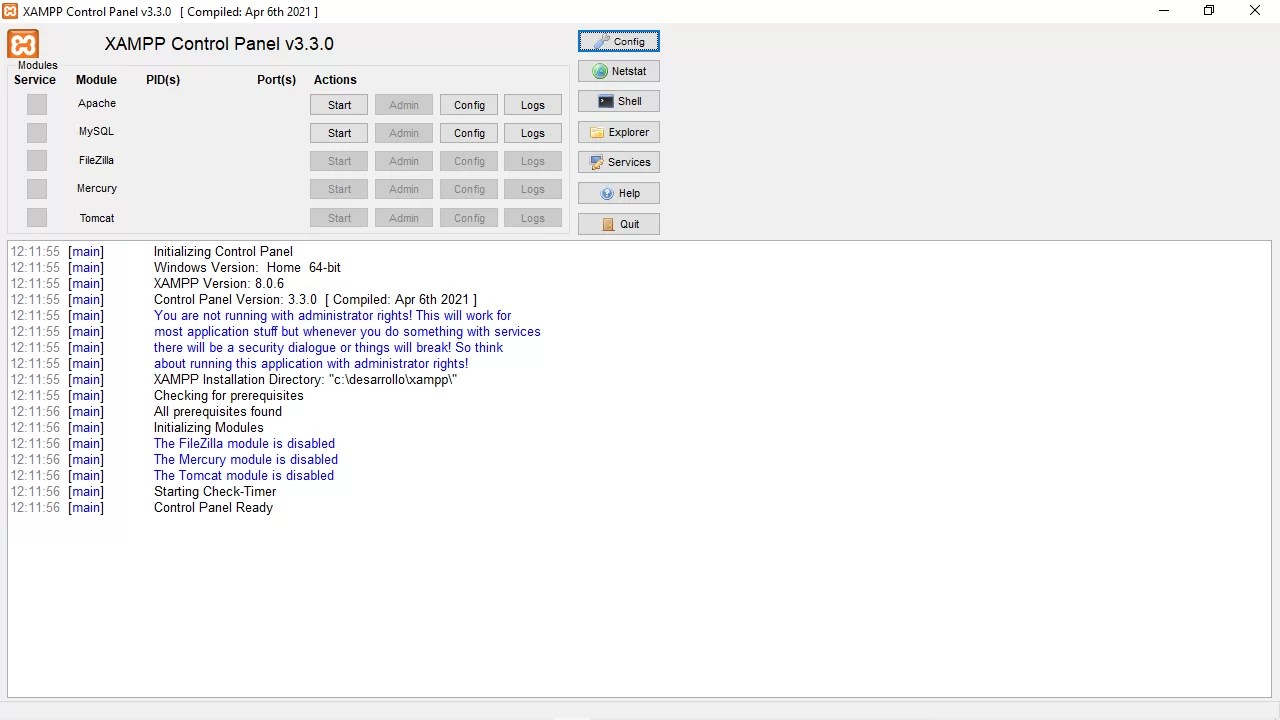Viewport: 1280px width, 720px height.
Task: Select the FileZilla disabled log message
Action: pos(244,443)
